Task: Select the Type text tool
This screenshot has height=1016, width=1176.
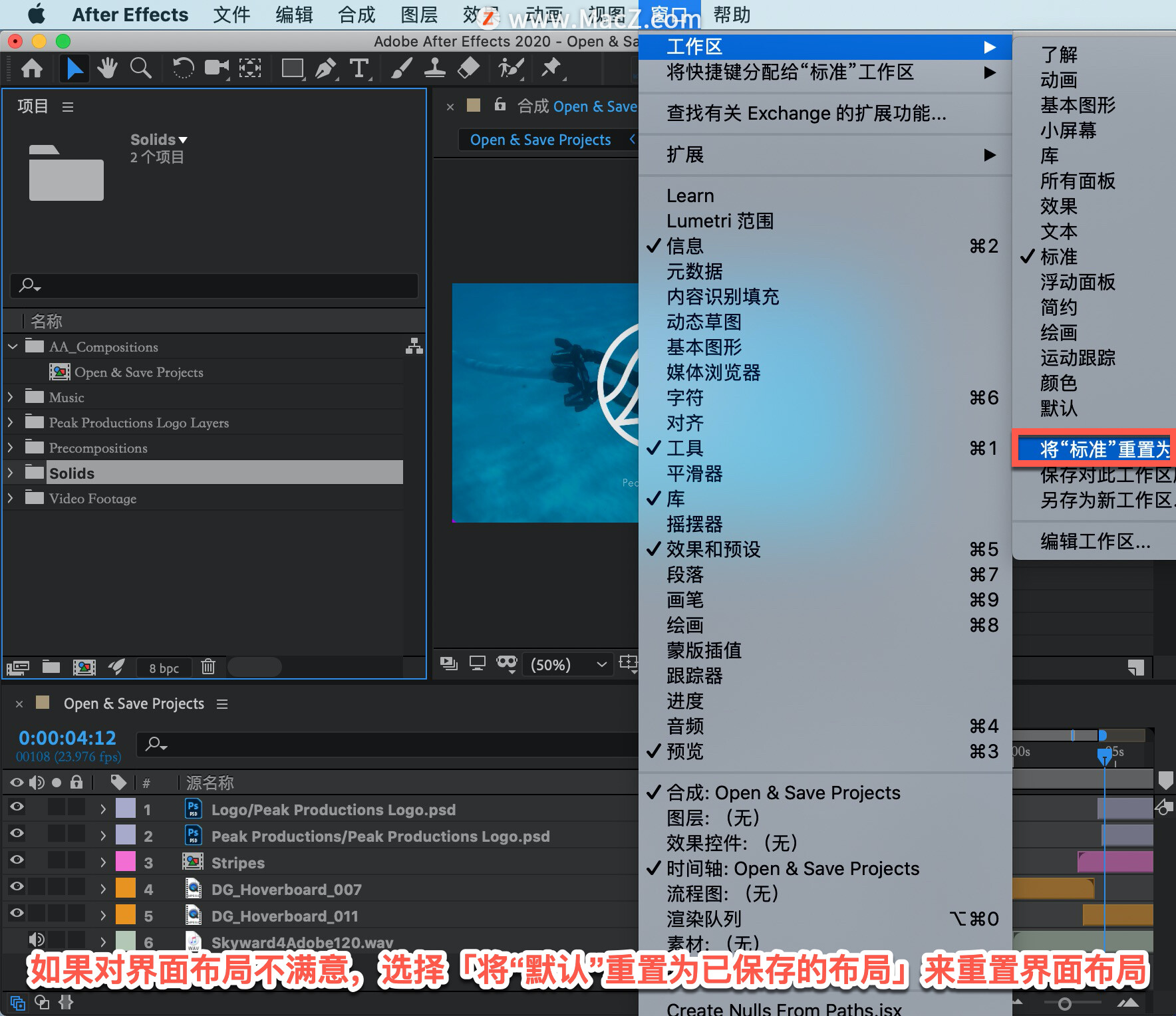Action: pos(359,68)
